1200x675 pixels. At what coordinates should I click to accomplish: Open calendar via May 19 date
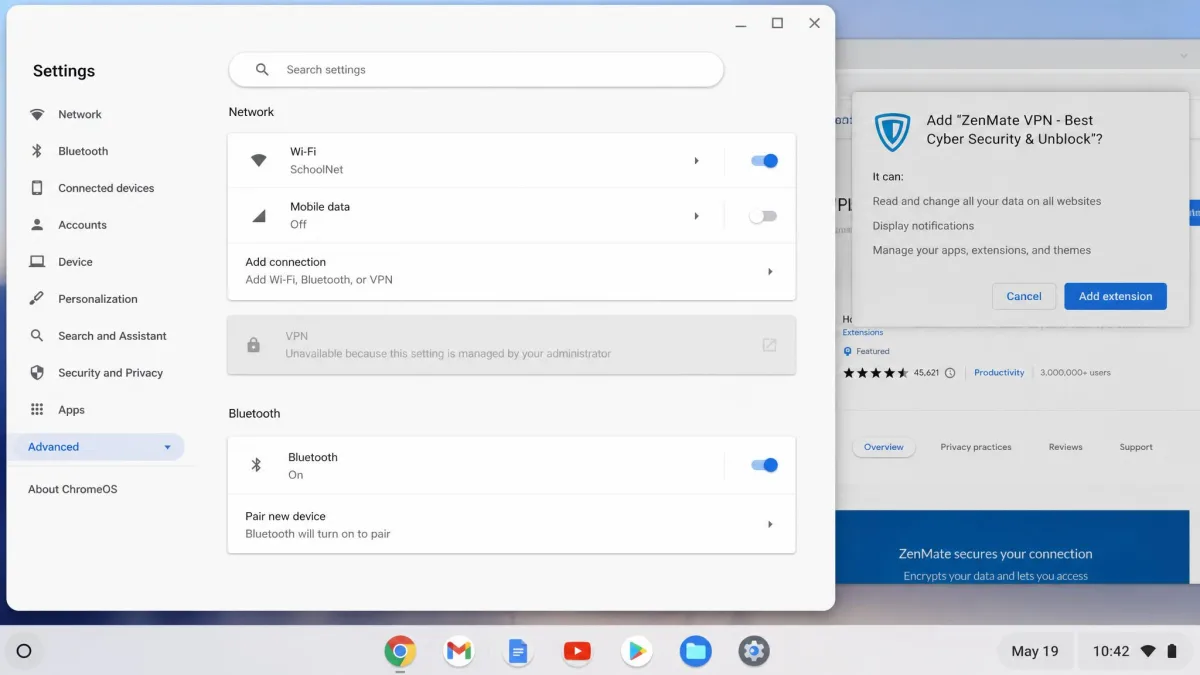tap(1035, 651)
